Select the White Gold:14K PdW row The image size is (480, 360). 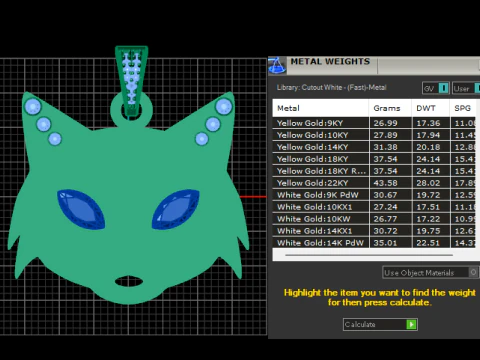pyautogui.click(x=374, y=243)
